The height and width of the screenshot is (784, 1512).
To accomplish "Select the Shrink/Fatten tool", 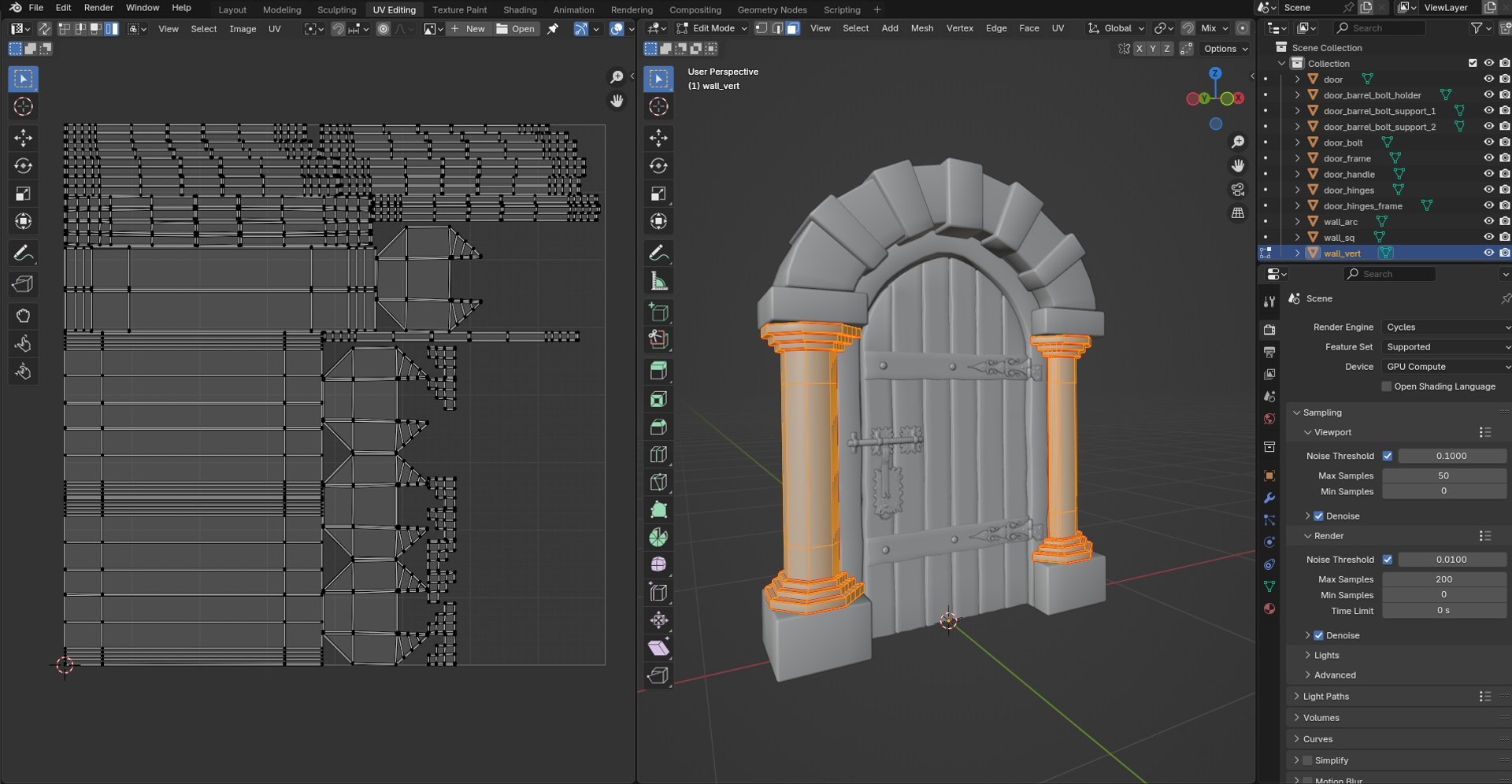I will pos(659,620).
